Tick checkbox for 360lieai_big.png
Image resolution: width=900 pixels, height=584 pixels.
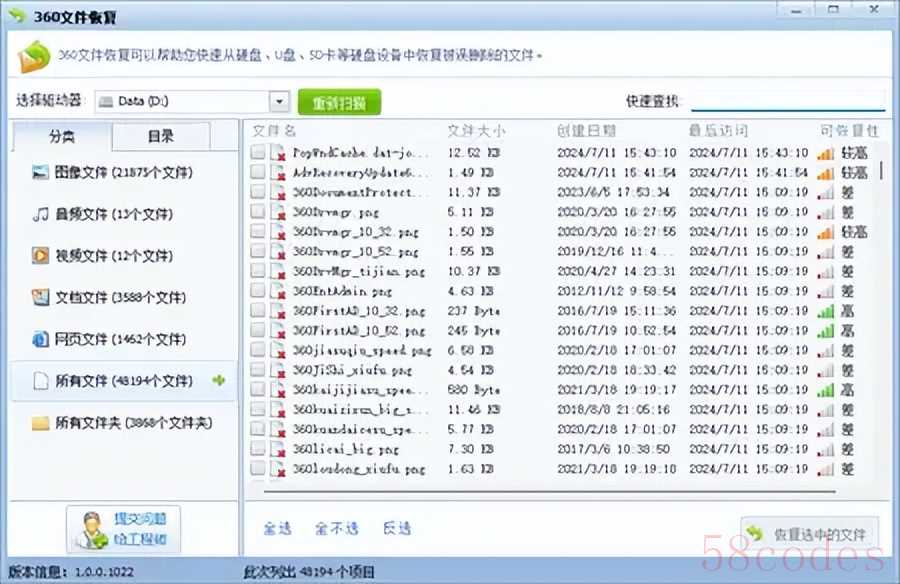258,448
